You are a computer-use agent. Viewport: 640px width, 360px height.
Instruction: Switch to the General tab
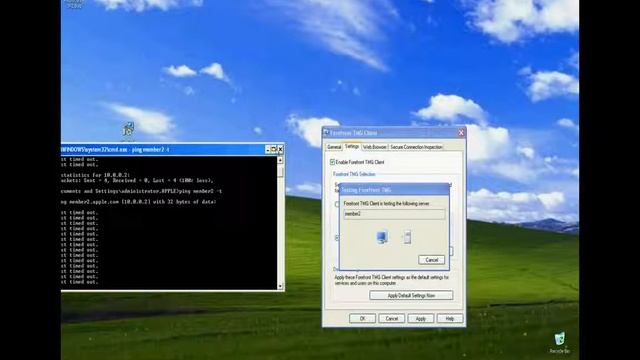click(334, 147)
